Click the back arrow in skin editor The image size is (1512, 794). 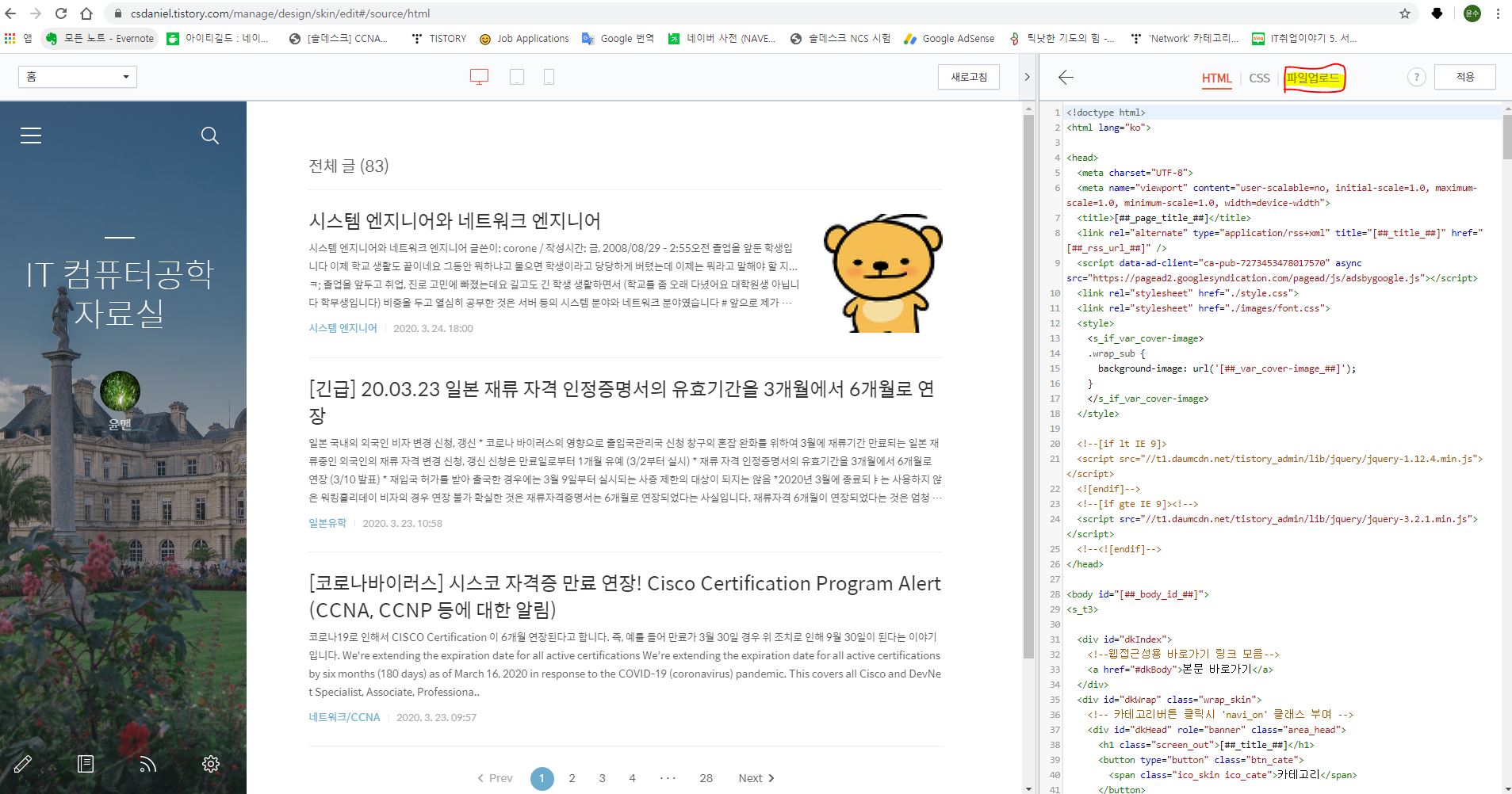point(1066,77)
